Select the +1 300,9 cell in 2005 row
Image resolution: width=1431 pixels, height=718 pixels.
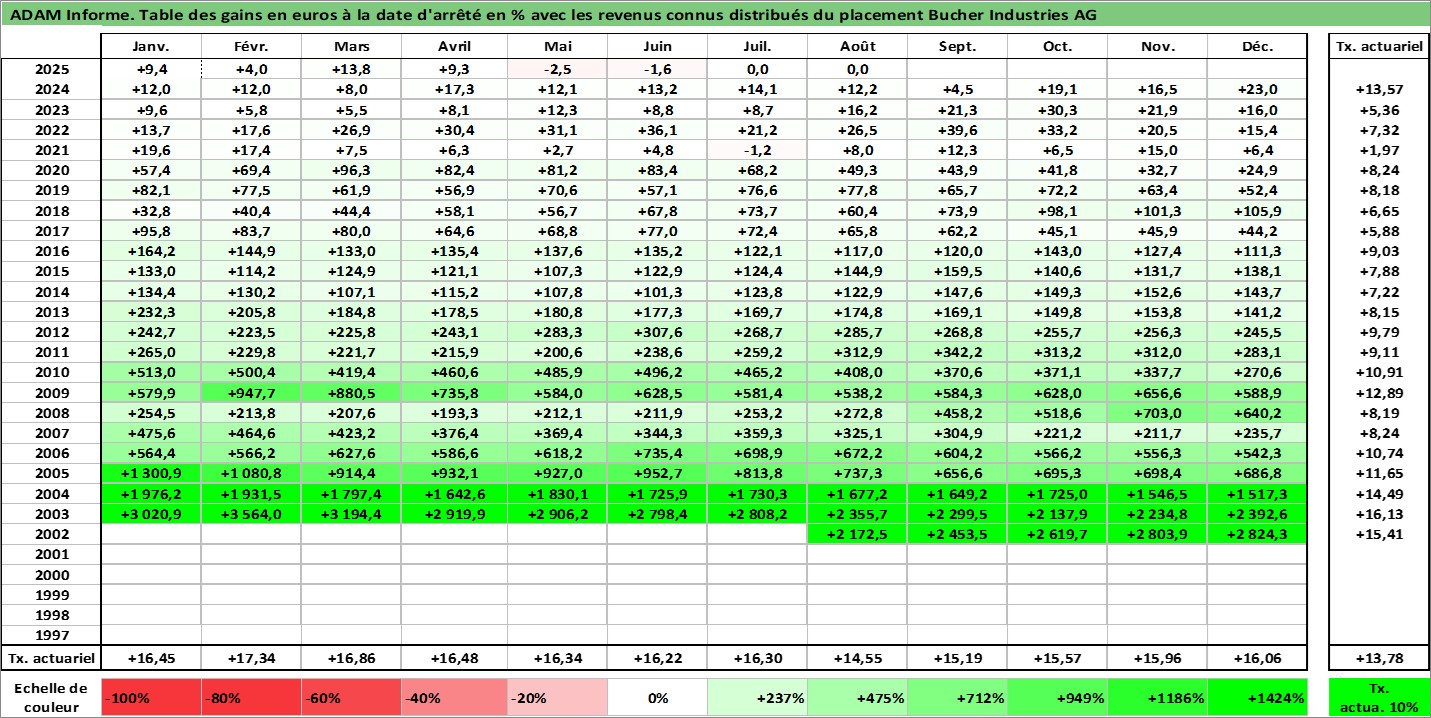152,473
